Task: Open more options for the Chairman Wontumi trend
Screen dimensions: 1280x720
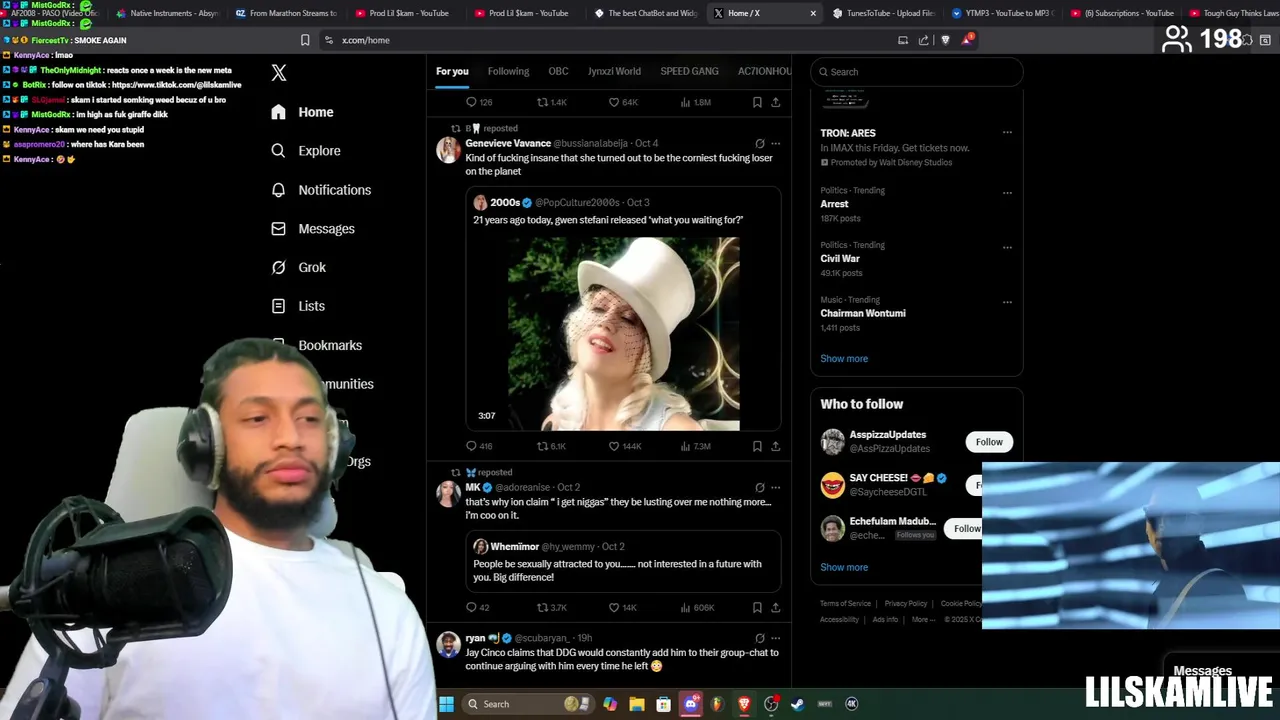Action: 1007,301
